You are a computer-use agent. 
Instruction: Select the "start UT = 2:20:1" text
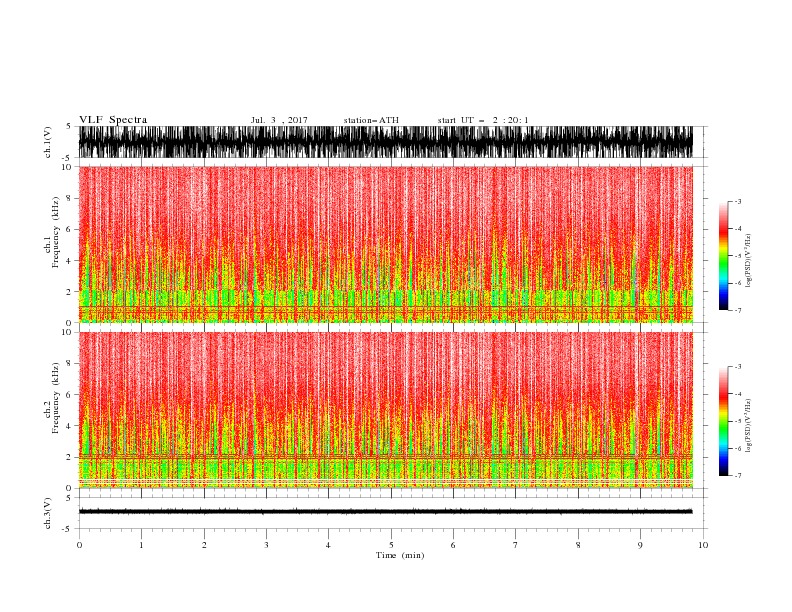483,120
